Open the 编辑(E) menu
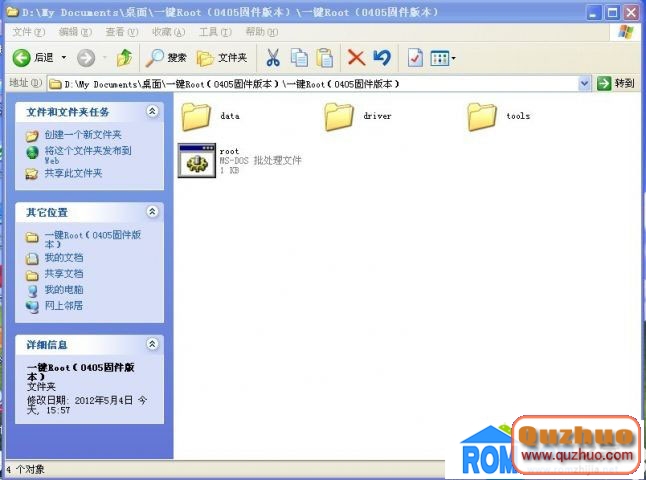 (75, 32)
